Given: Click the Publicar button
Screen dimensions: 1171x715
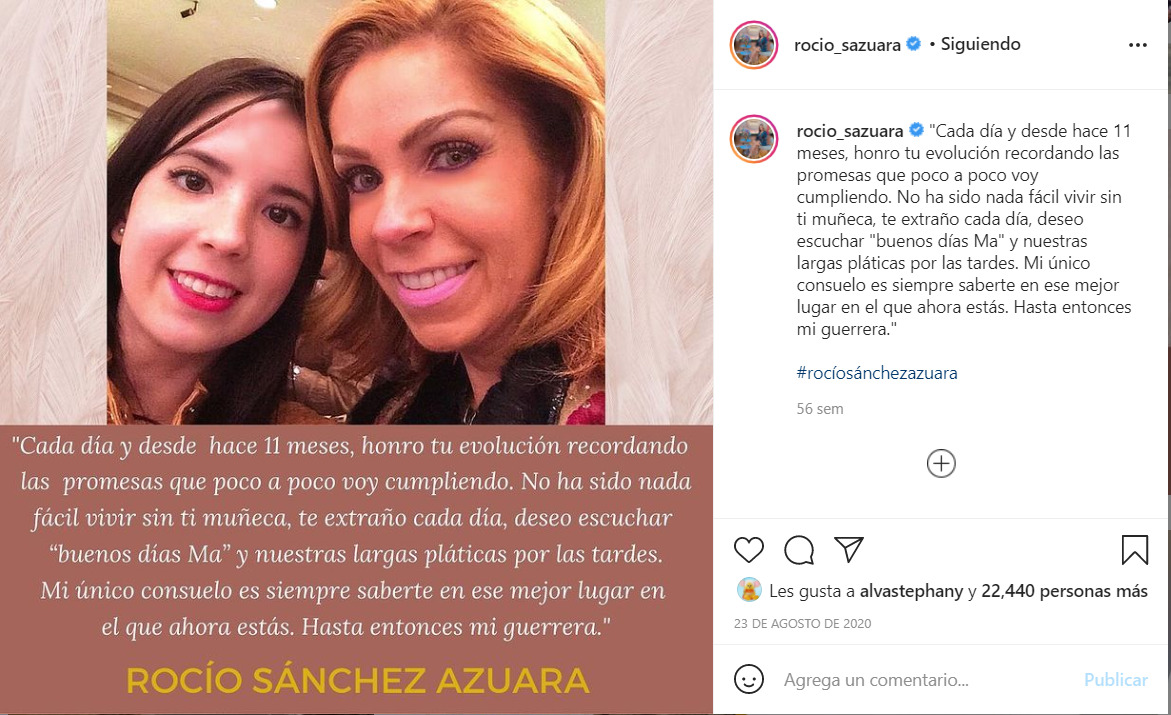Looking at the screenshot, I should [1115, 680].
